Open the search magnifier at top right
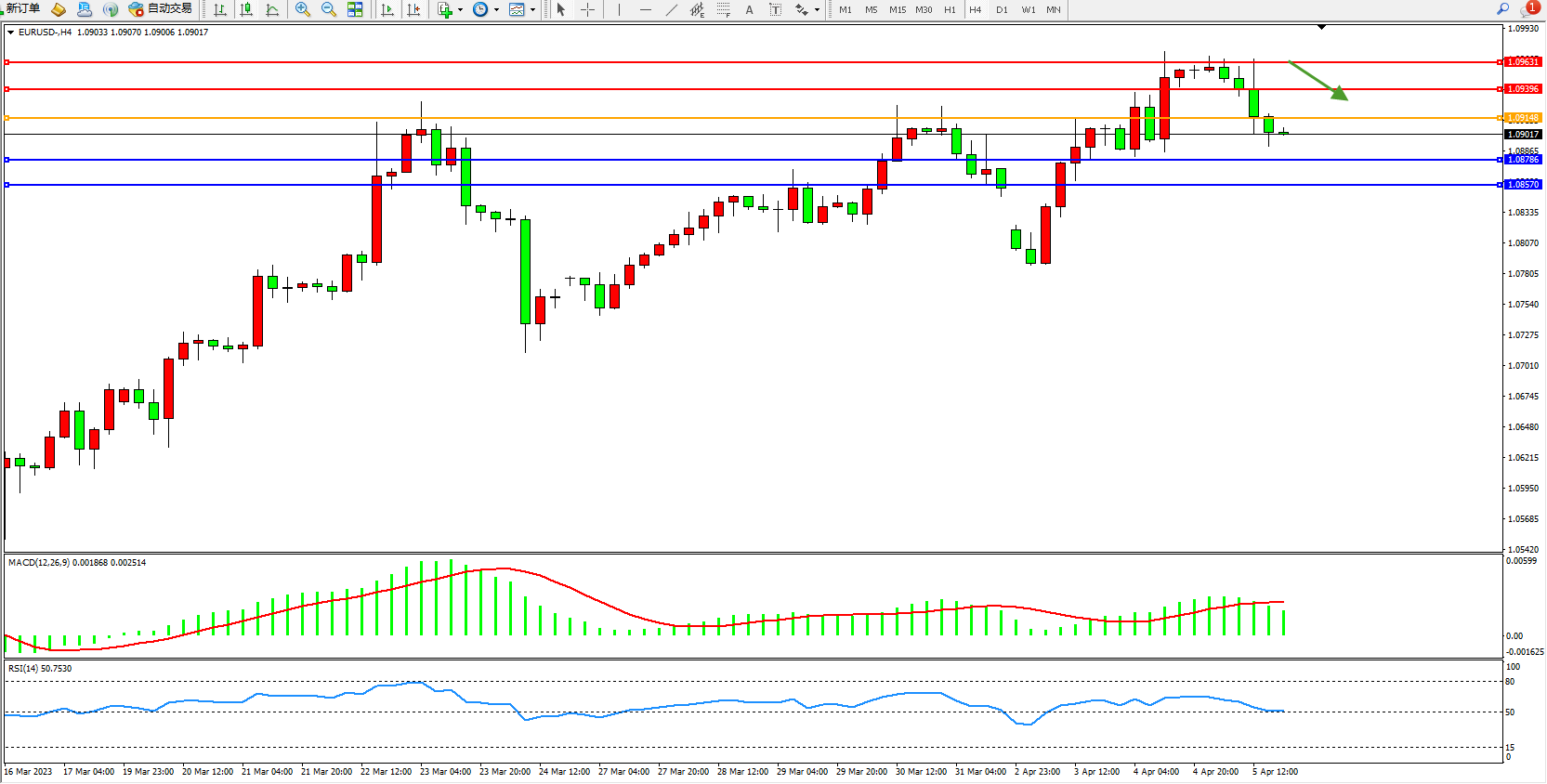Screen dimensions: 1547x784 1502,9
